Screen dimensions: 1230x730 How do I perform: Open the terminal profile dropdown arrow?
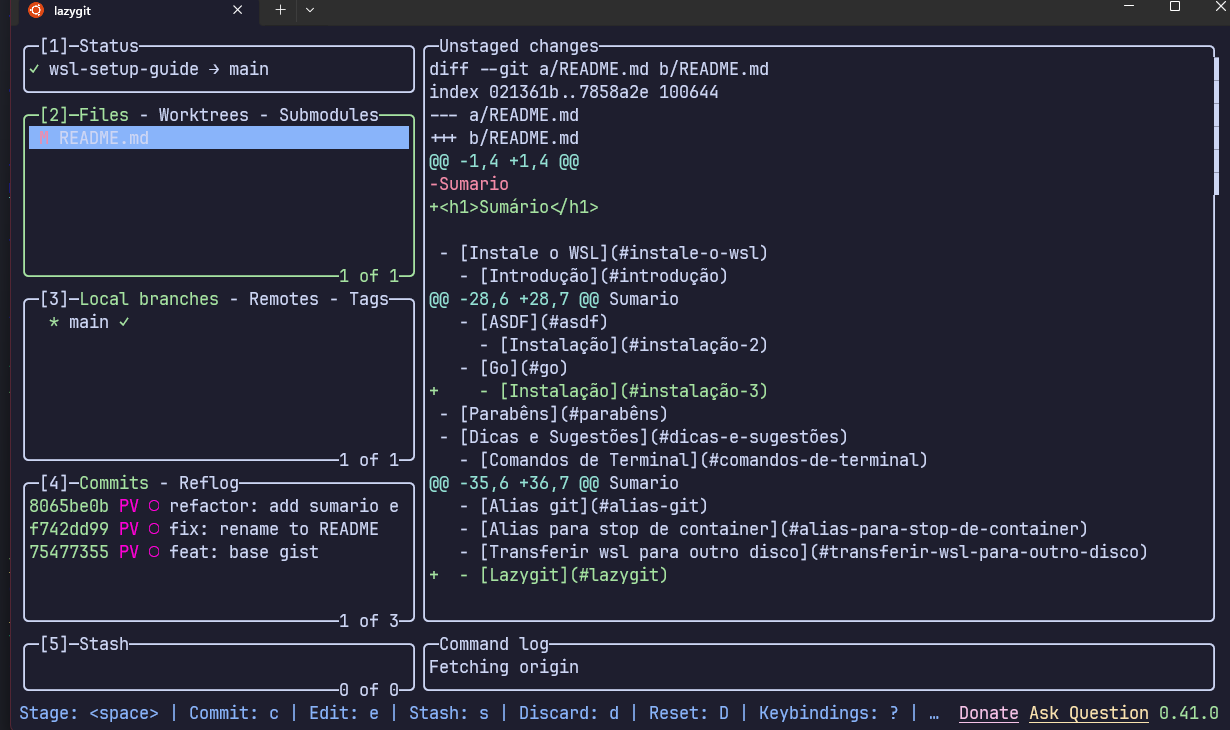click(x=309, y=10)
